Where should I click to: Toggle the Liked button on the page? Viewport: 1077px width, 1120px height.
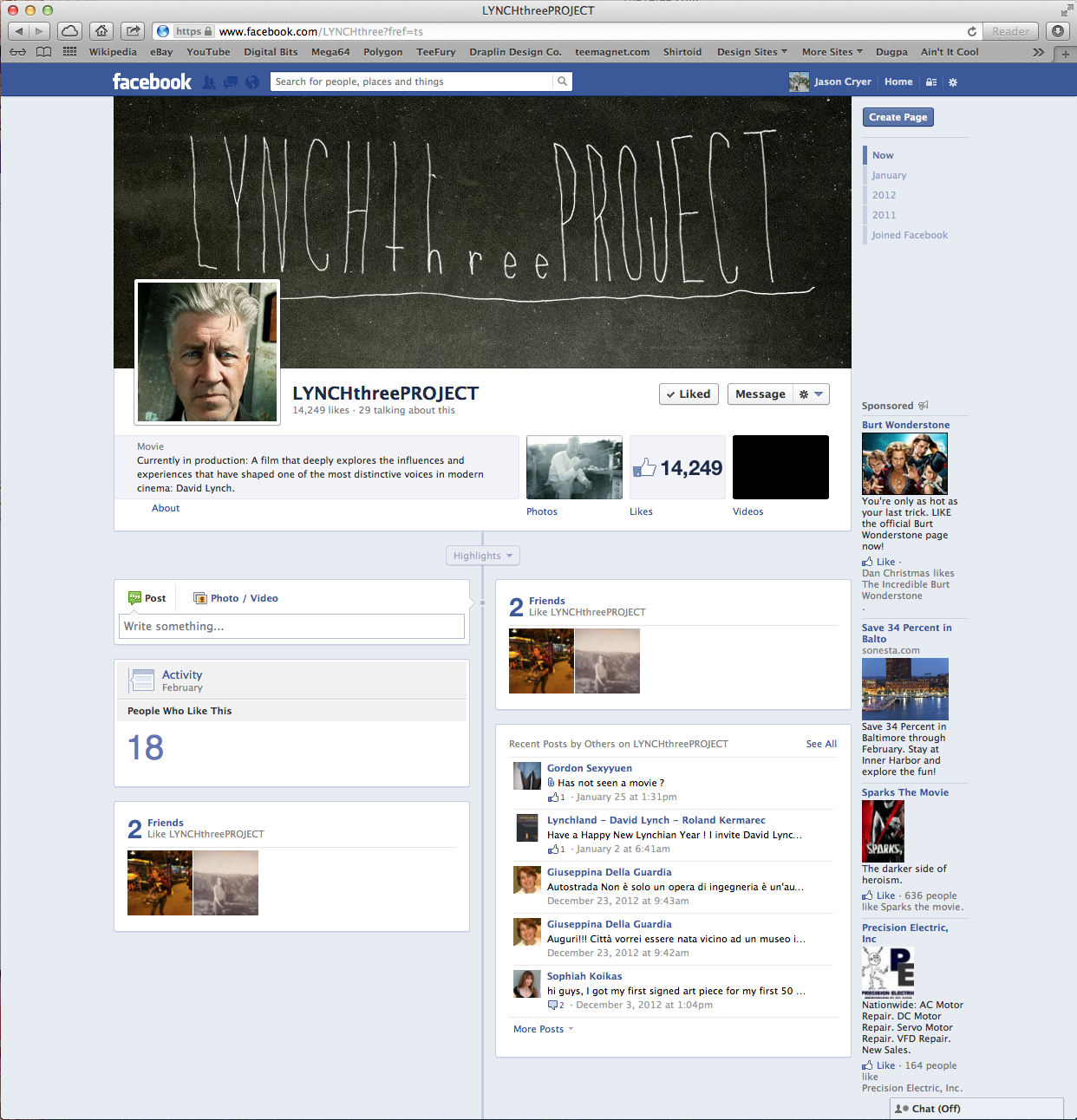[x=689, y=394]
